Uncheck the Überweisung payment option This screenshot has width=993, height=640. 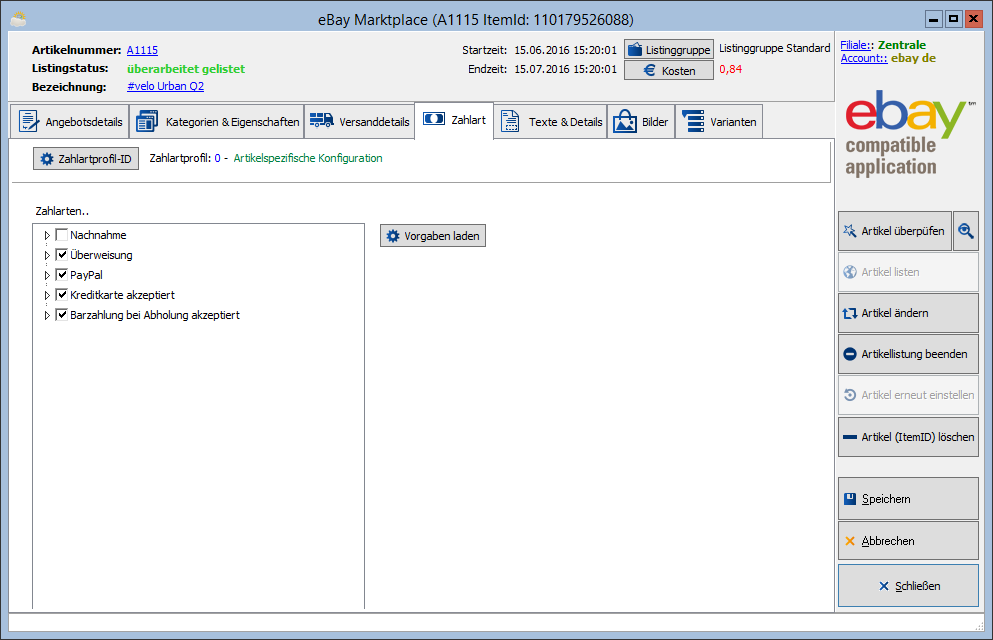pyautogui.click(x=61, y=255)
